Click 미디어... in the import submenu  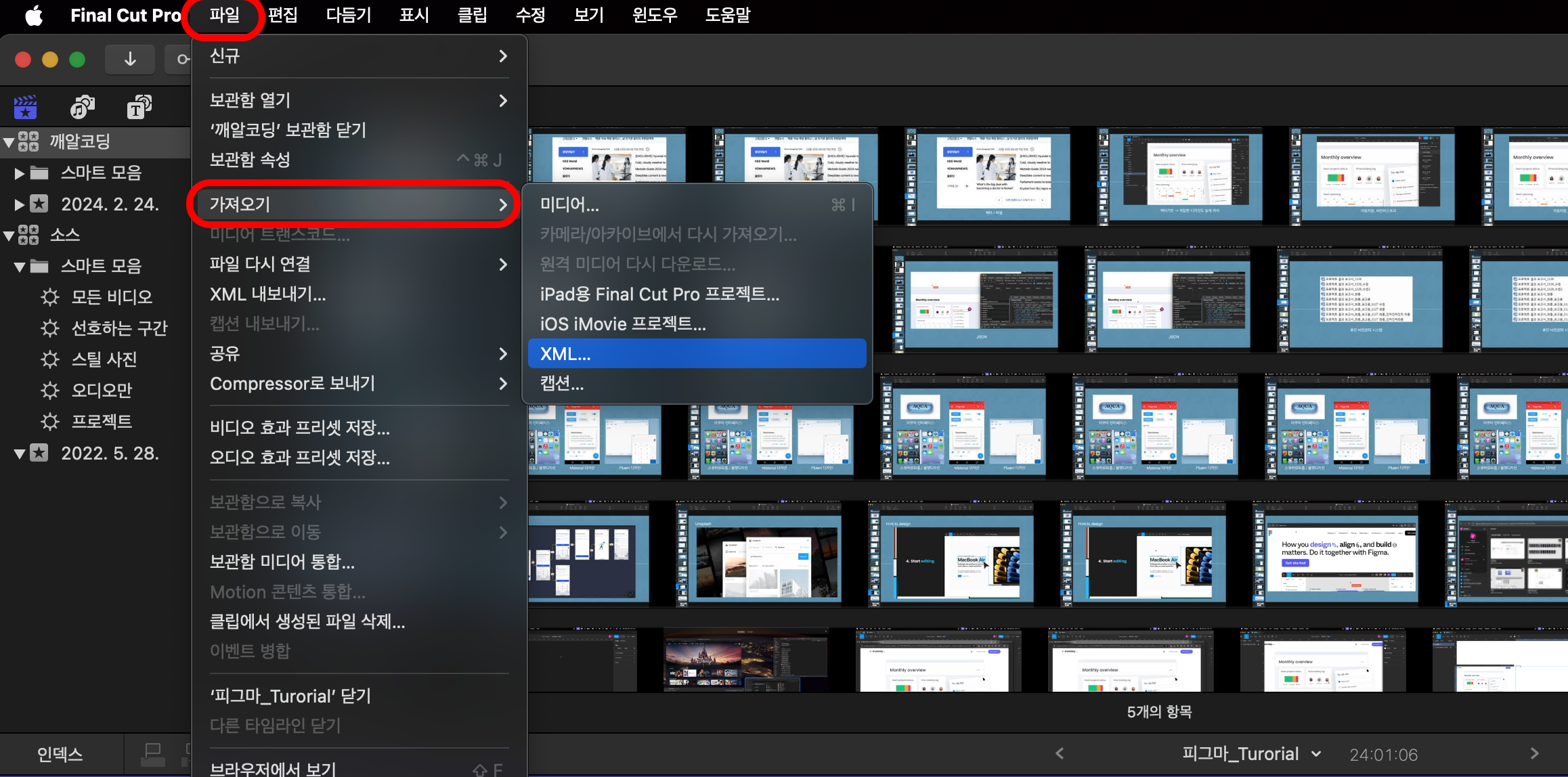569,204
